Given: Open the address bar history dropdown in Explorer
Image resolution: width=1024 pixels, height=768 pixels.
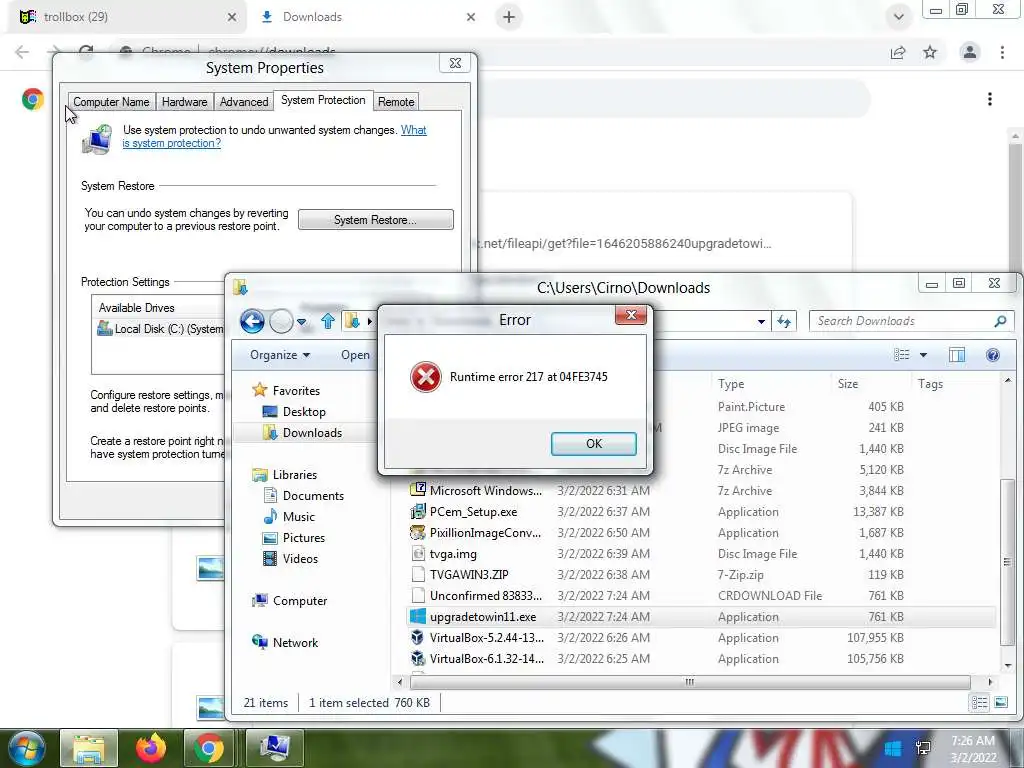Looking at the screenshot, I should pyautogui.click(x=761, y=321).
